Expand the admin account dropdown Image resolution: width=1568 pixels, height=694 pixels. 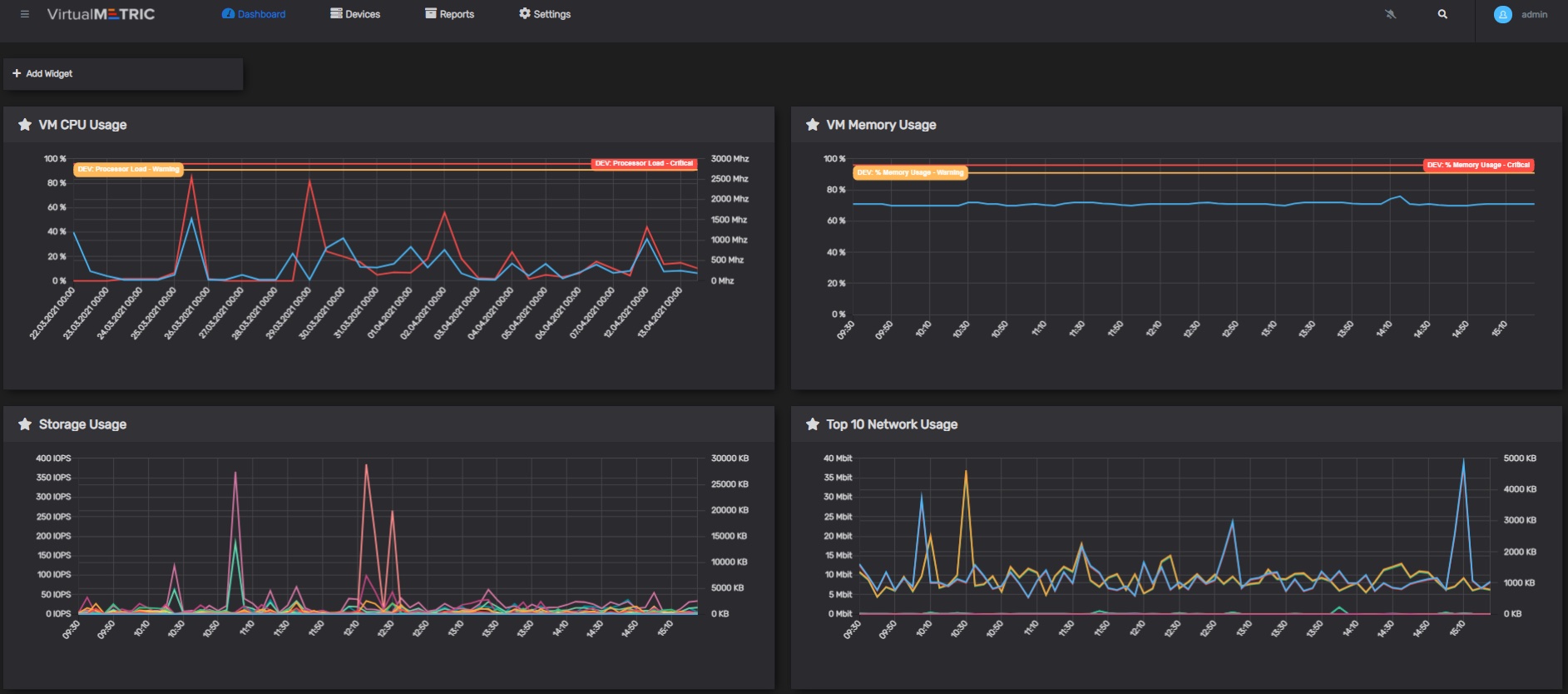1534,14
